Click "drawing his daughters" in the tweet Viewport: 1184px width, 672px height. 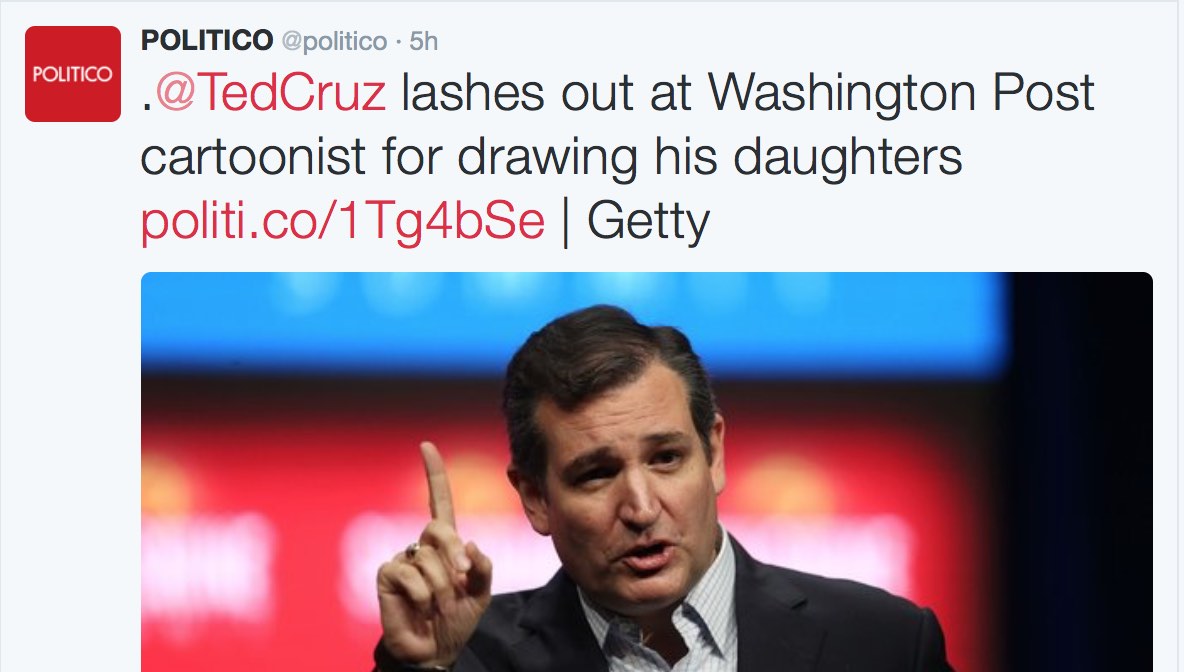click(742, 158)
